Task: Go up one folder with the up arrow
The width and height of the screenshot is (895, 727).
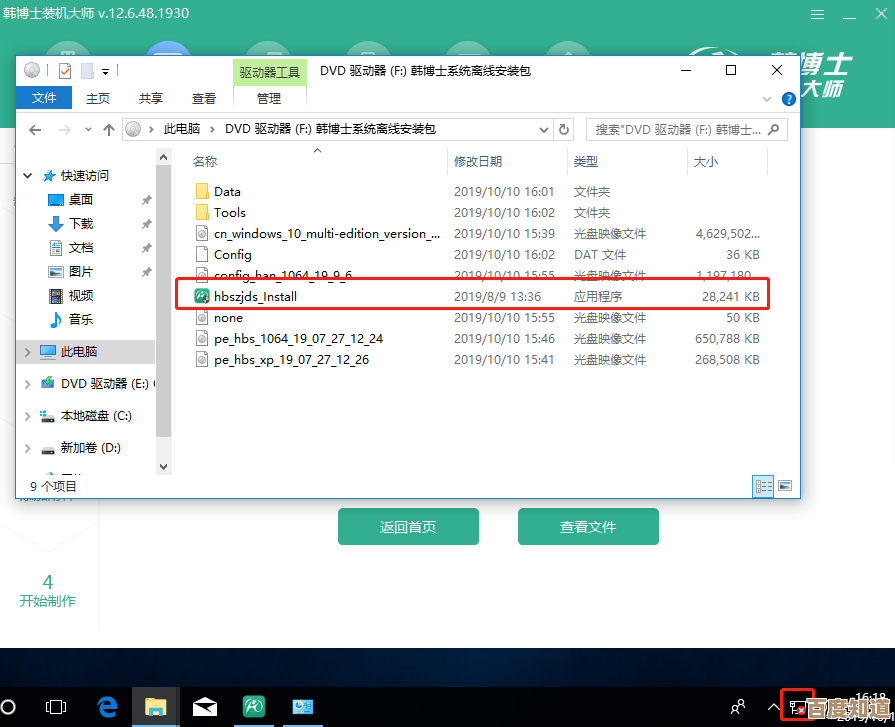Action: pos(109,129)
